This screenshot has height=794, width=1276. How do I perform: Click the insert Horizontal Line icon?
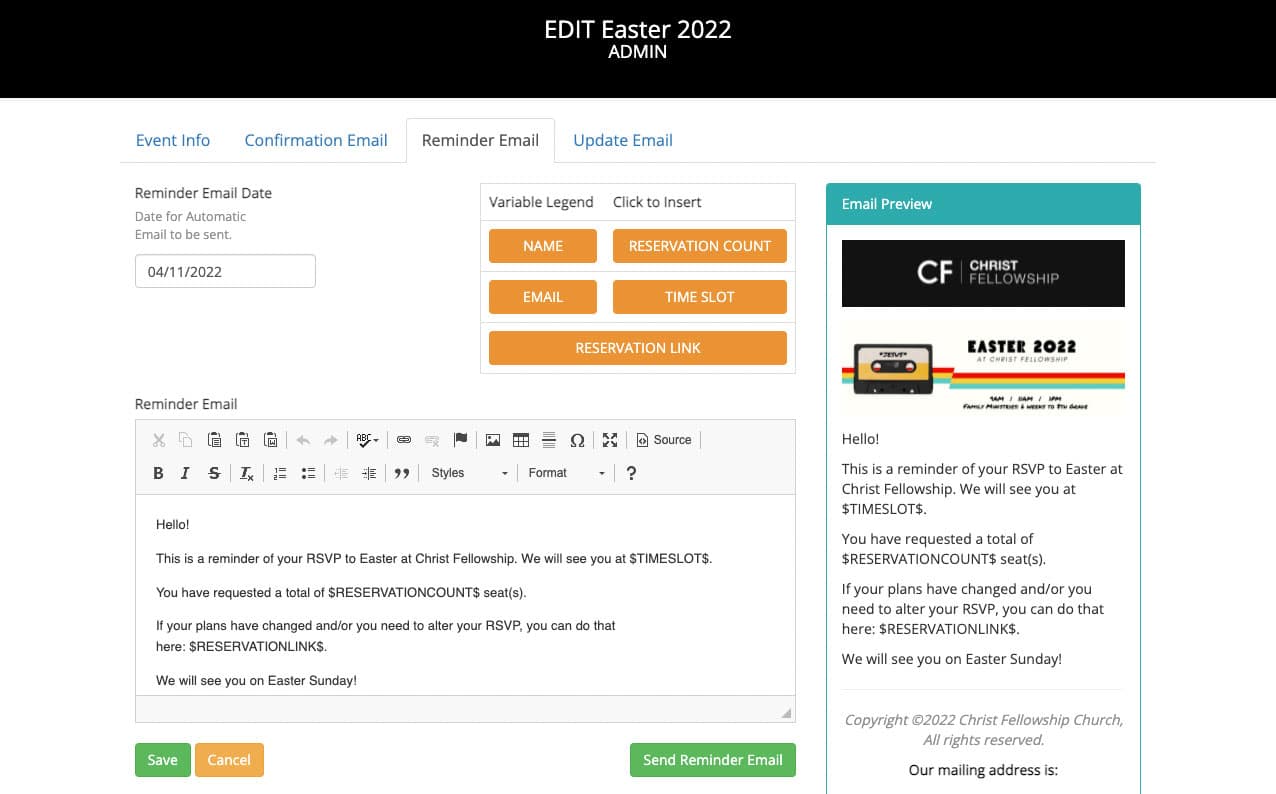[x=549, y=440]
